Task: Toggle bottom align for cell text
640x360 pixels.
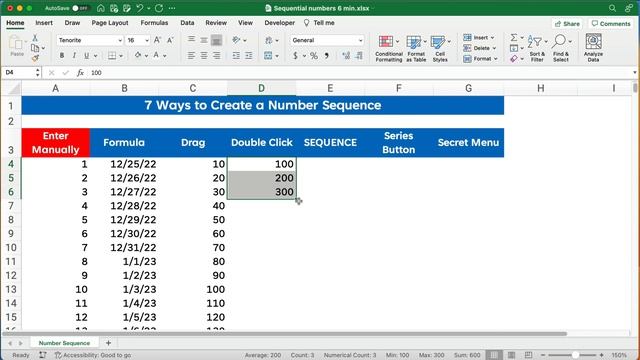Action: [216, 40]
